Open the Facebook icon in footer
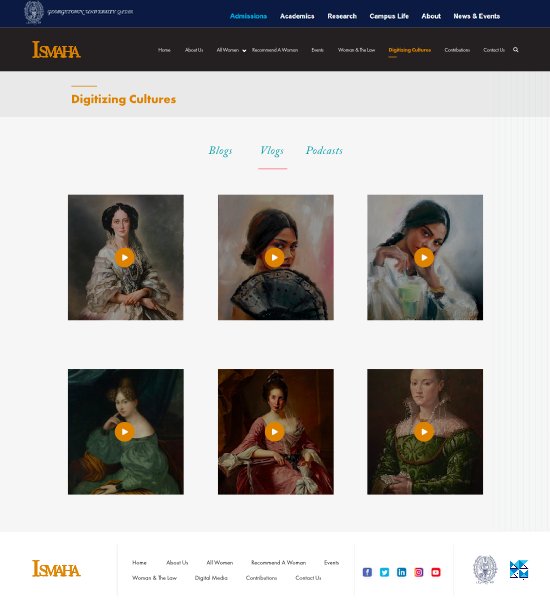Image resolution: width=550 pixels, height=605 pixels. (x=367, y=572)
